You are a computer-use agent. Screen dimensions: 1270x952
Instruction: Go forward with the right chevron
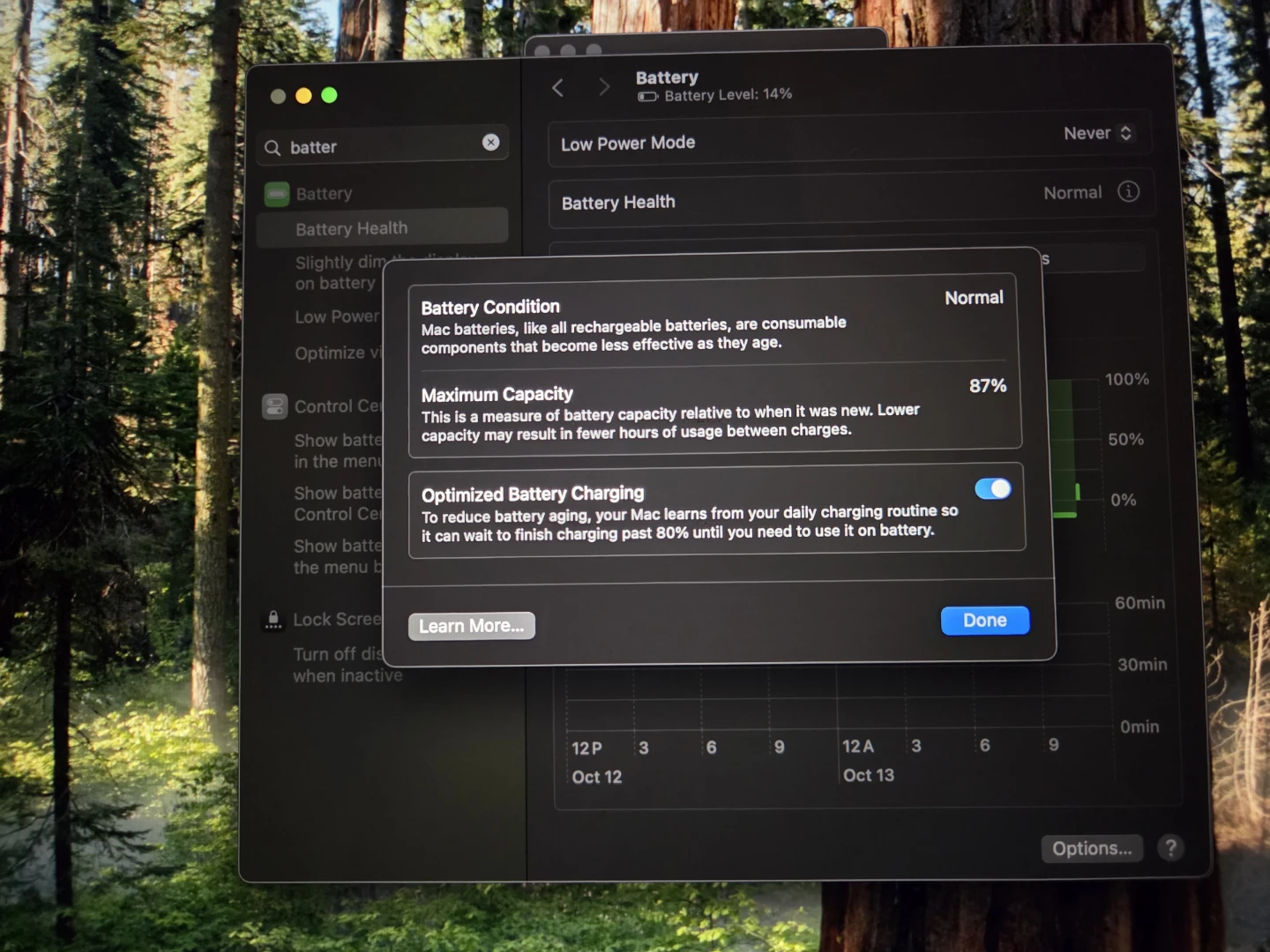[x=604, y=86]
